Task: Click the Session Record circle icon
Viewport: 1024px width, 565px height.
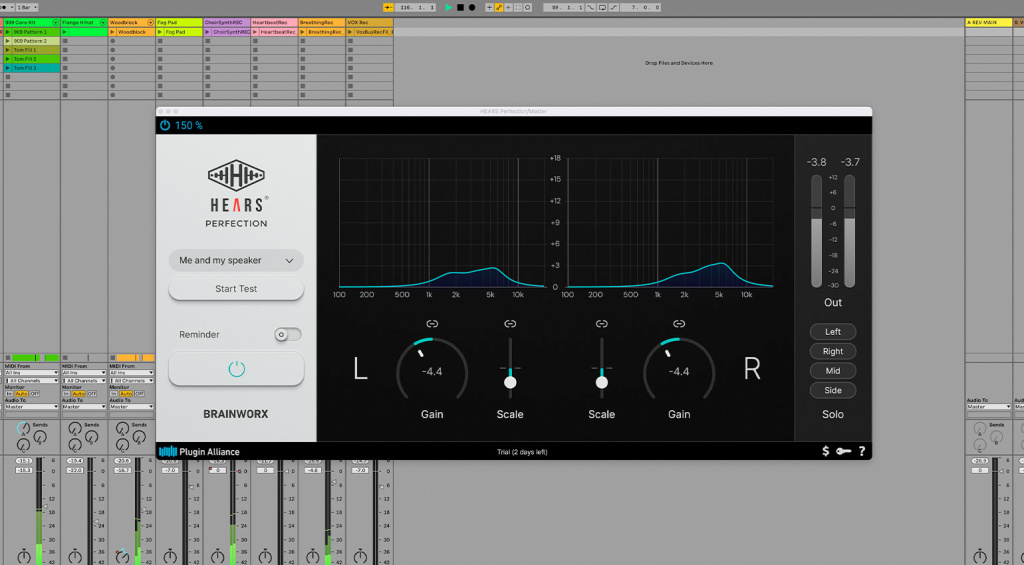Action: 528,7
